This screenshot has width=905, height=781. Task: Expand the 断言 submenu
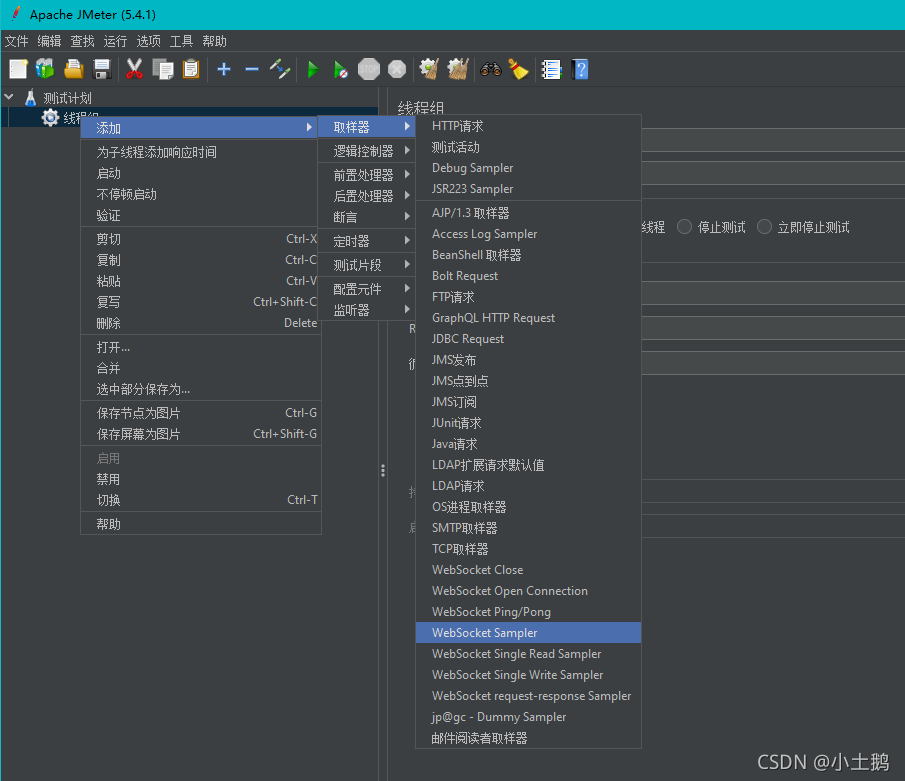pyautogui.click(x=366, y=216)
